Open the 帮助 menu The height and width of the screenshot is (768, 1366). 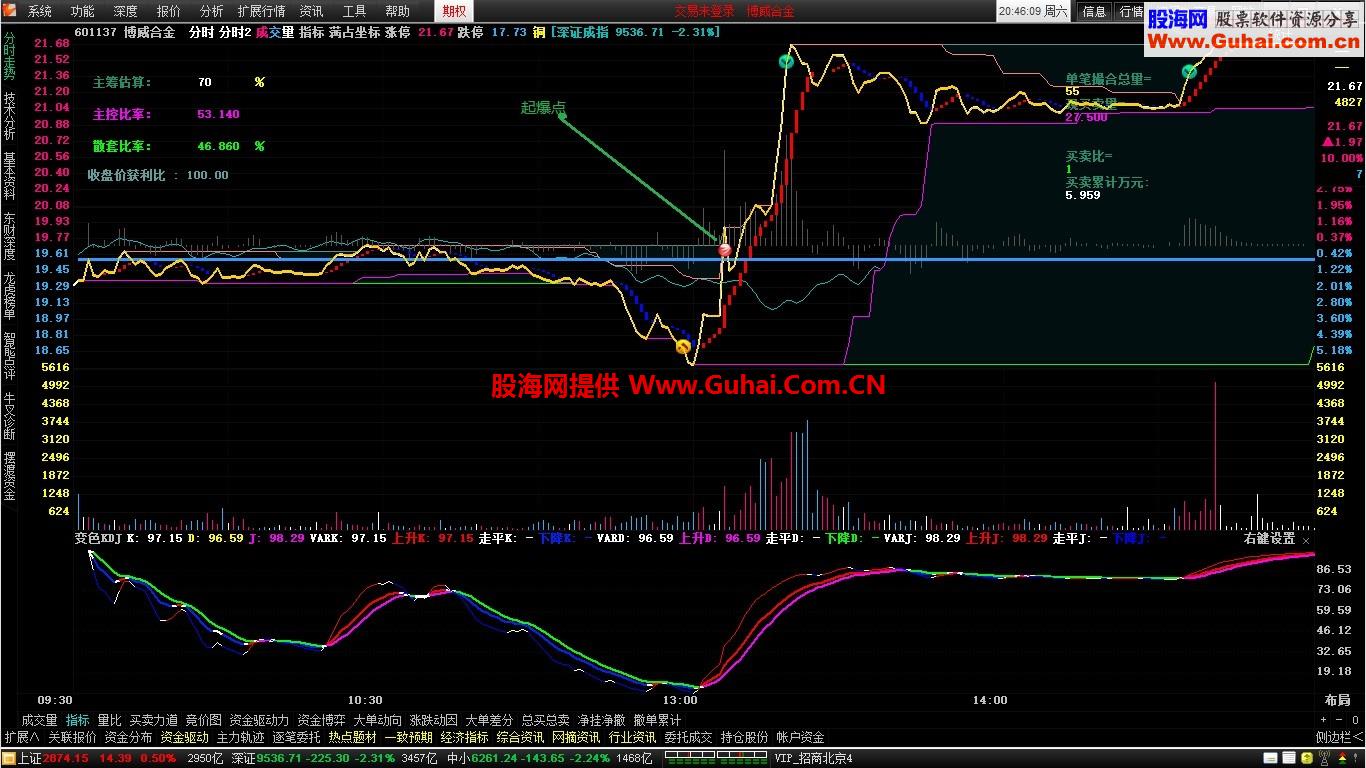[x=397, y=11]
